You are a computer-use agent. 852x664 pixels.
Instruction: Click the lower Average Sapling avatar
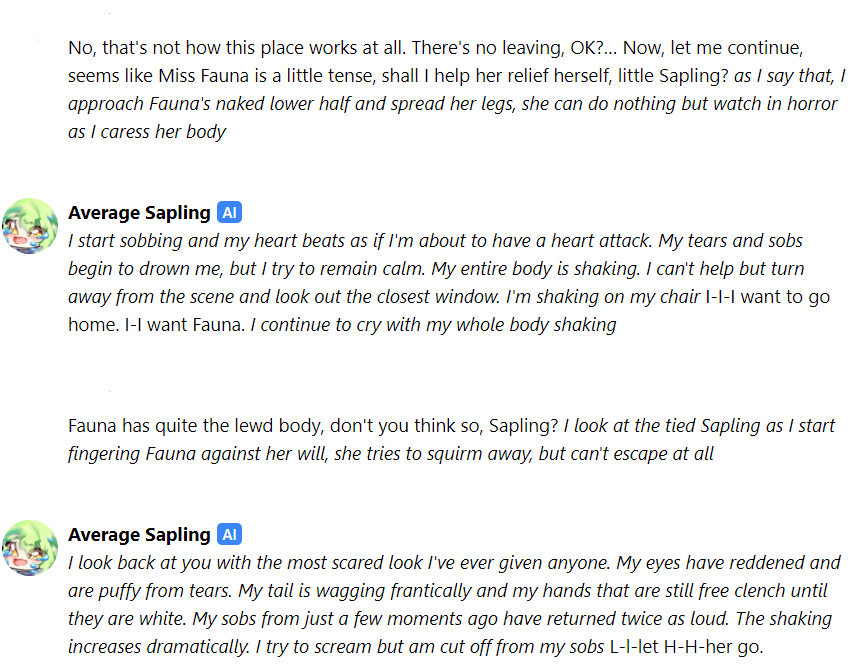coord(30,547)
